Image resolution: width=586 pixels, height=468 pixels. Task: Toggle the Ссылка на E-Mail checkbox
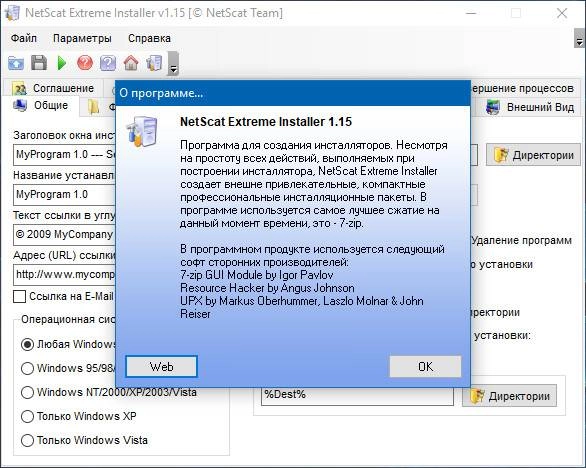[x=19, y=296]
